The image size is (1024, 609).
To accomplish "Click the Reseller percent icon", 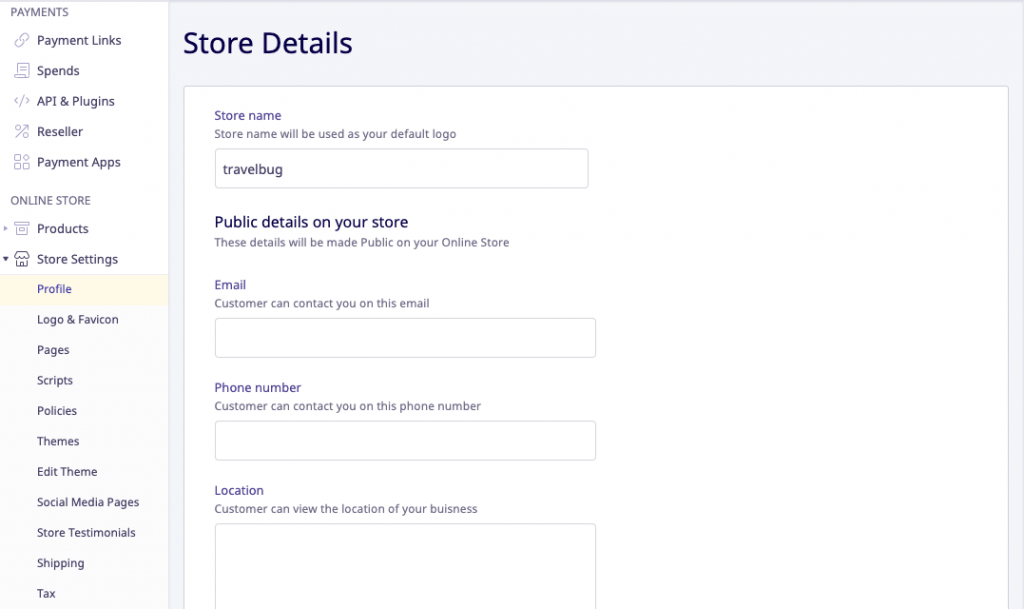I will 21,132.
